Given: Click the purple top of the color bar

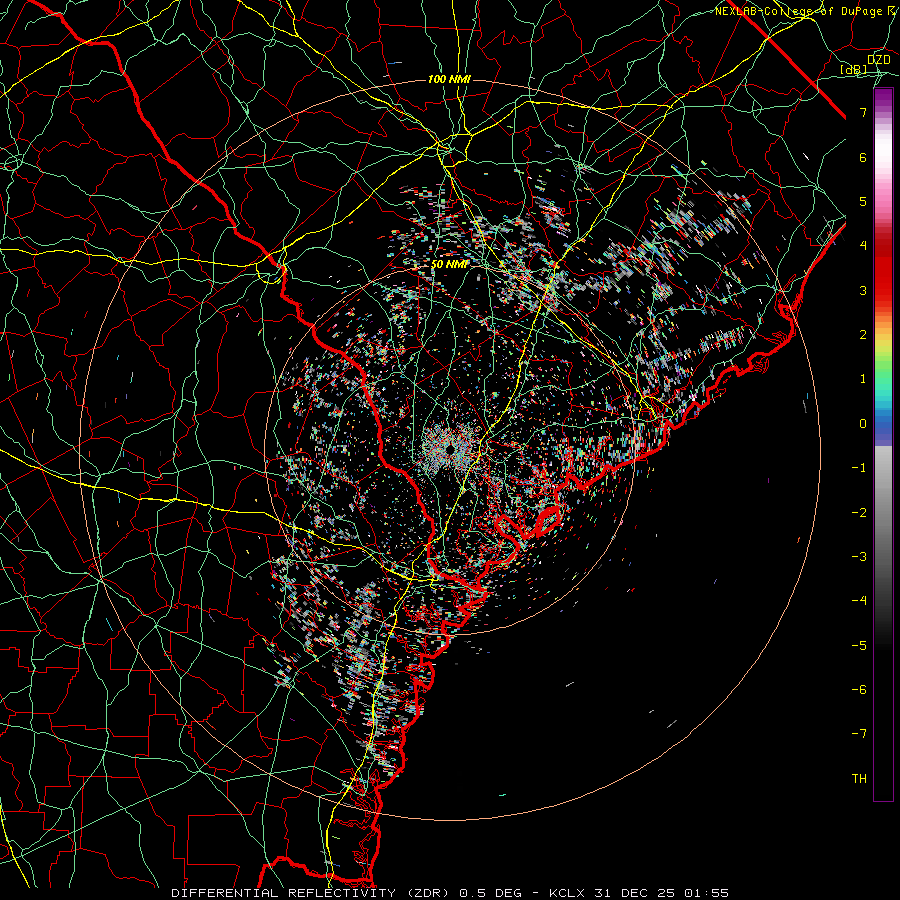Looking at the screenshot, I should [x=883, y=98].
